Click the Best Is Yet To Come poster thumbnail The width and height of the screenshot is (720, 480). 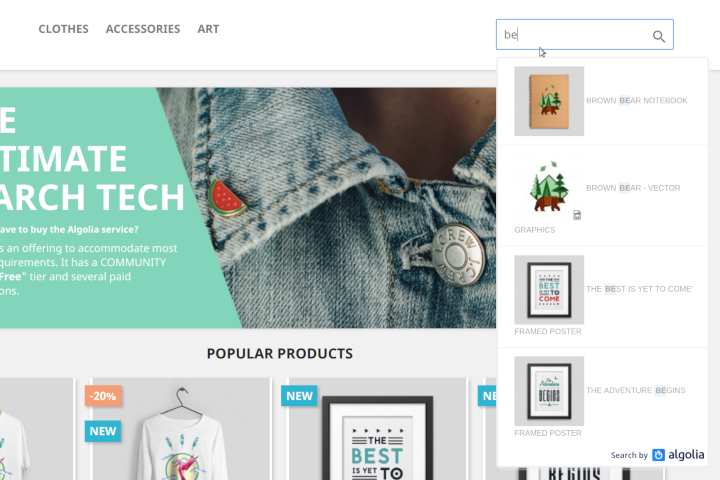[x=549, y=290]
